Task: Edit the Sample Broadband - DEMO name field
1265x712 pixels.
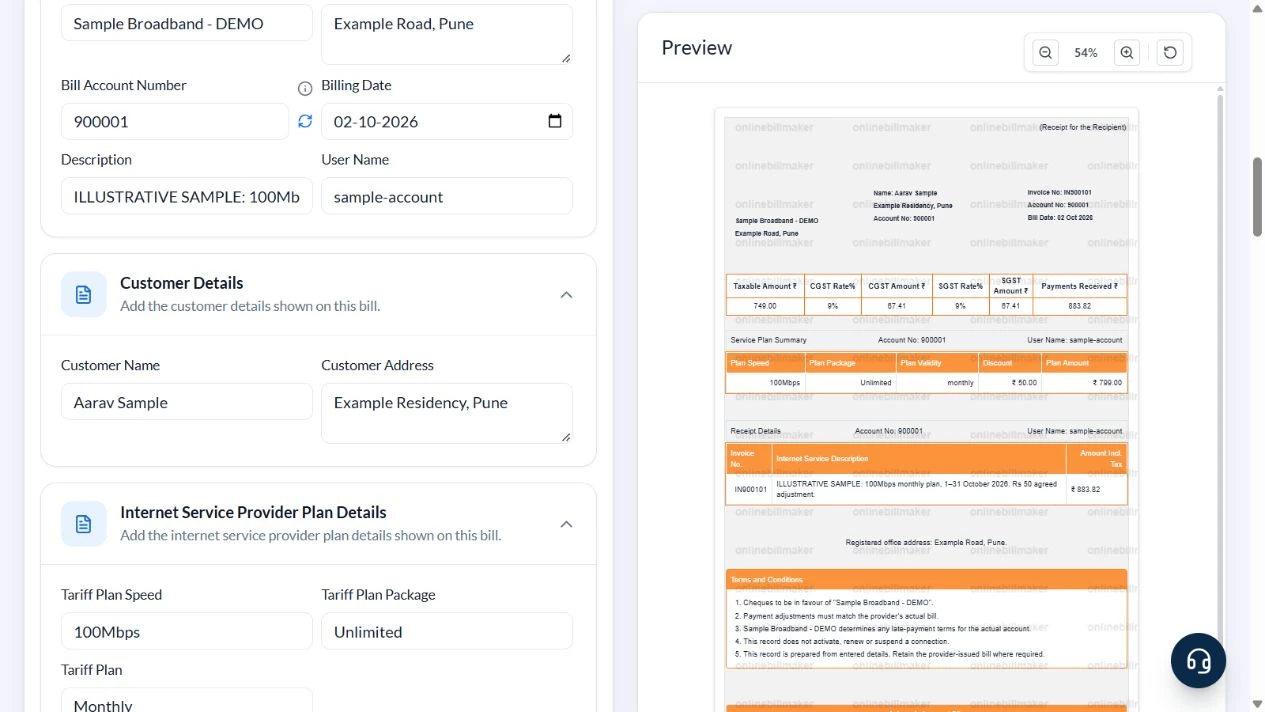Action: [x=187, y=23]
